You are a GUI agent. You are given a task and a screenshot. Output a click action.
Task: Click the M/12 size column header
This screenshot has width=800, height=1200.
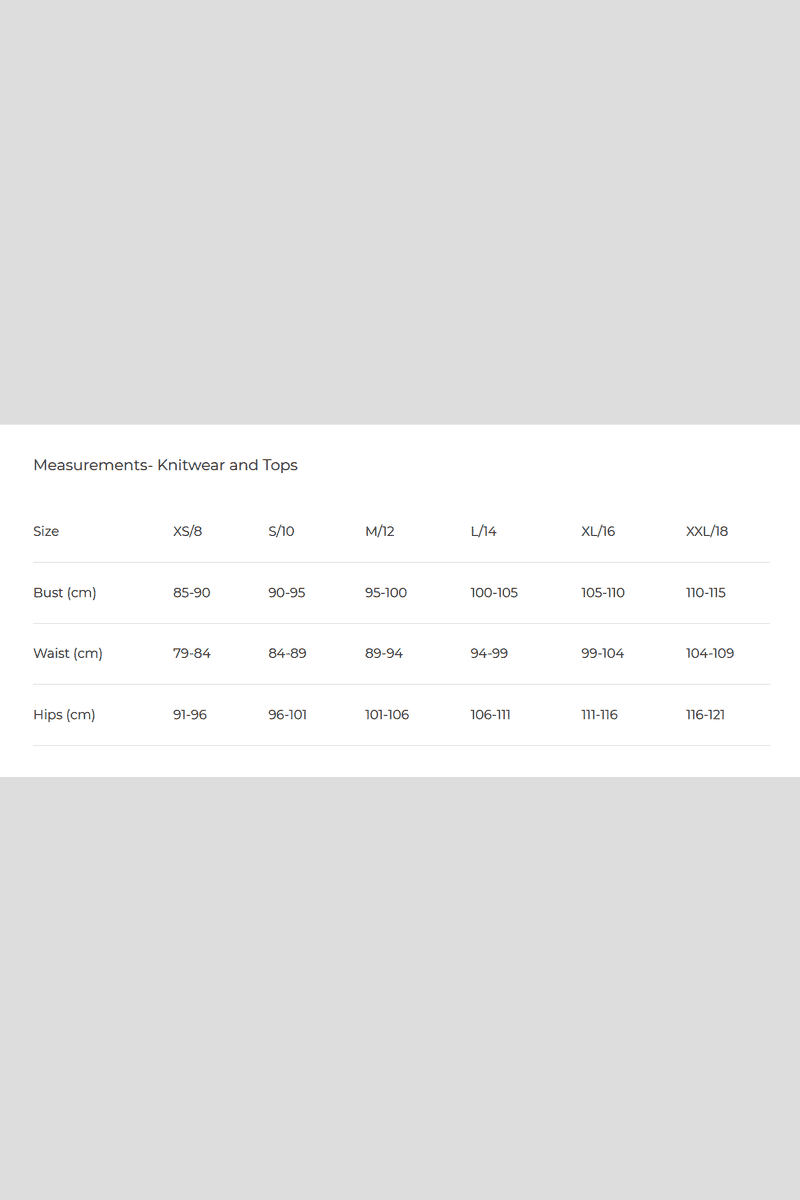(379, 531)
